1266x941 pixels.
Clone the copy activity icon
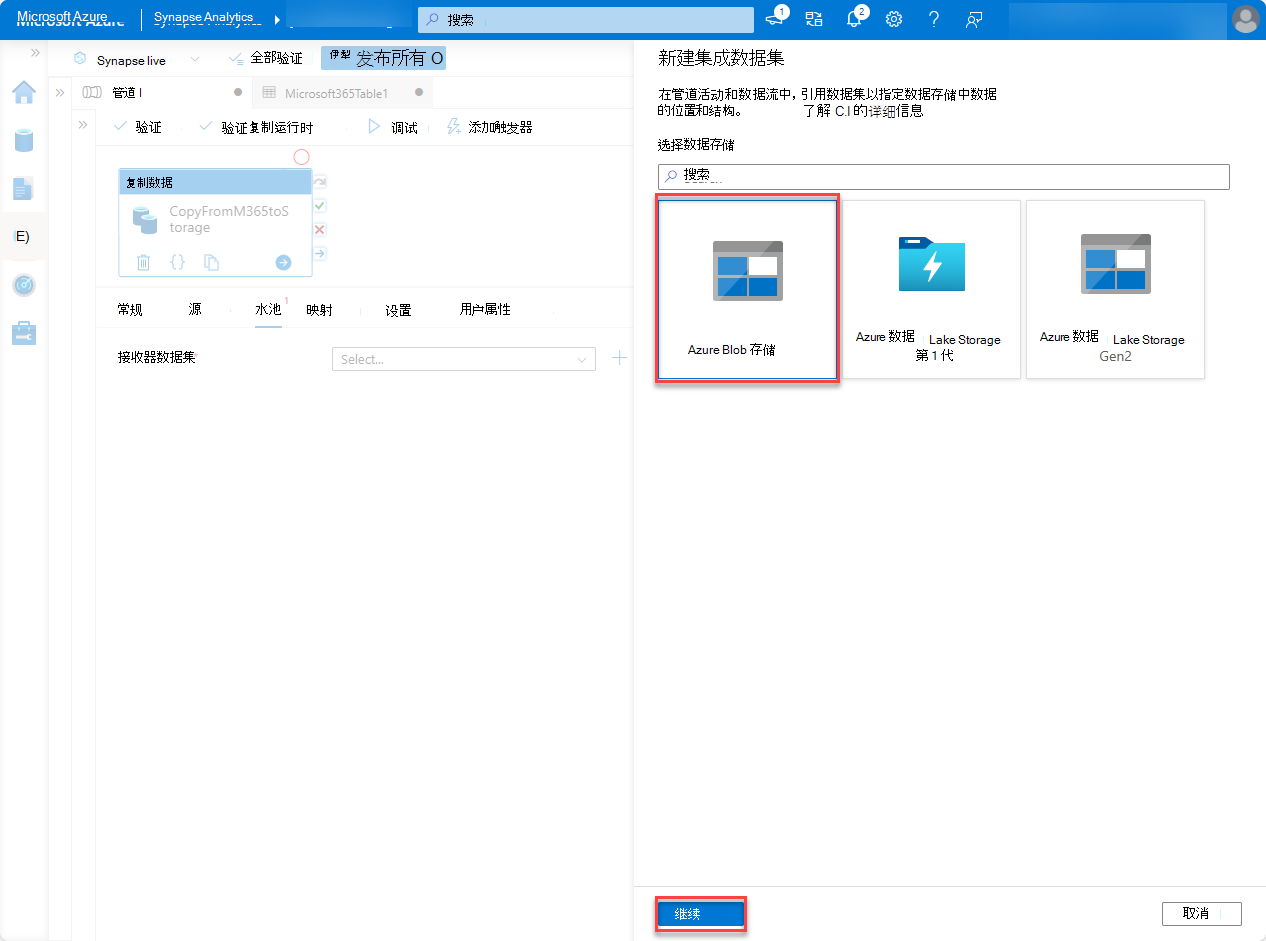[211, 262]
